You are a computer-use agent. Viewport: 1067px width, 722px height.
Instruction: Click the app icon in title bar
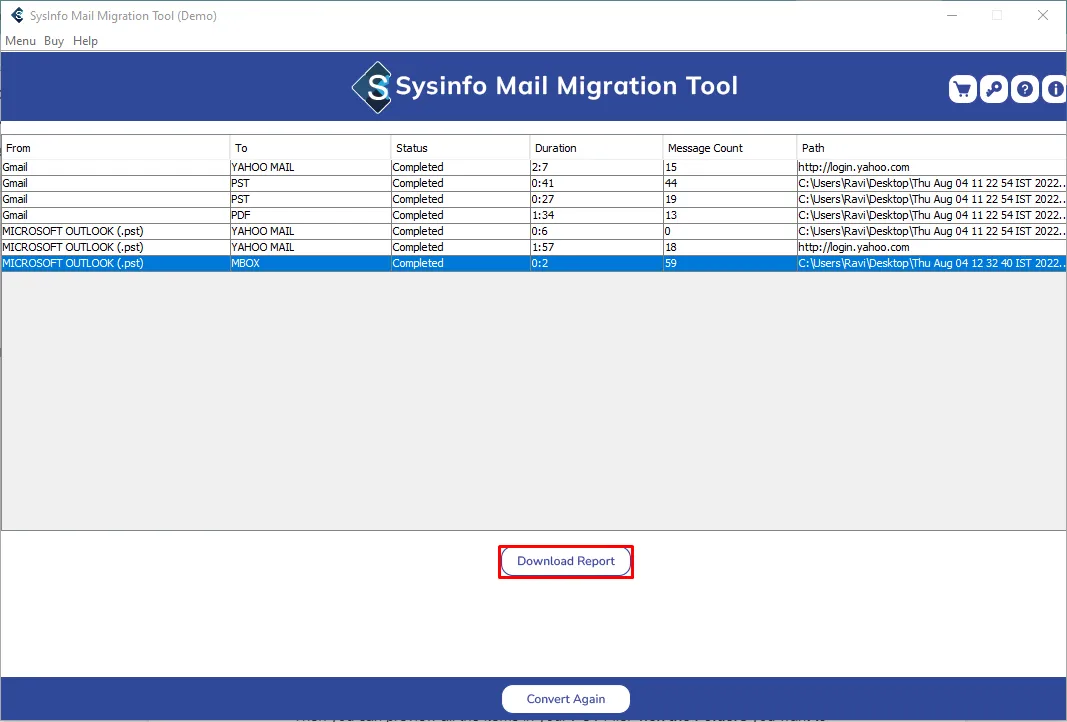(x=16, y=15)
